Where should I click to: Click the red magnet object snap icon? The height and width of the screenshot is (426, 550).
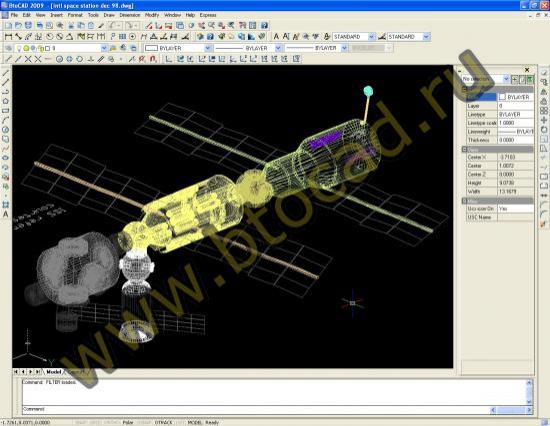click(153, 59)
